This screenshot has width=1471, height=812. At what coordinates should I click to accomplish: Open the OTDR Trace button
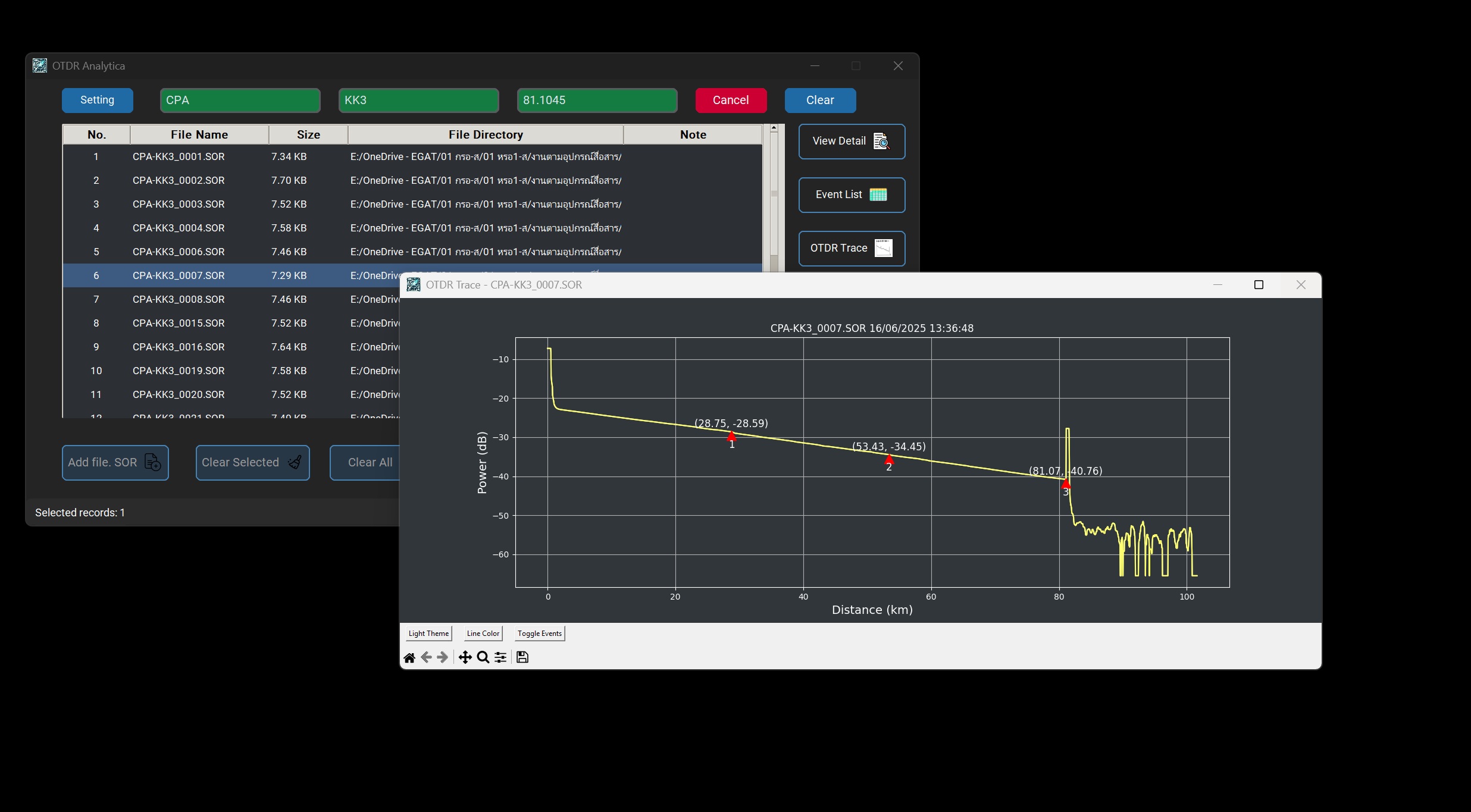tap(851, 248)
